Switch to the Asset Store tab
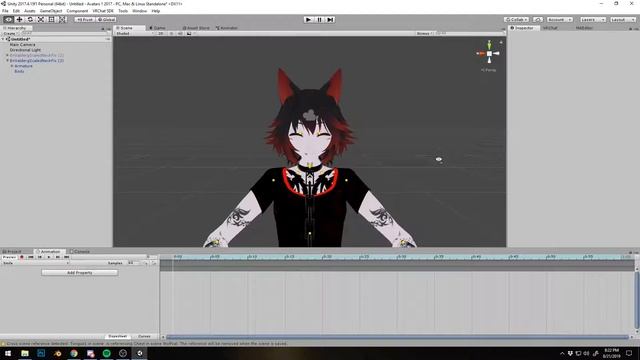 (x=196, y=28)
